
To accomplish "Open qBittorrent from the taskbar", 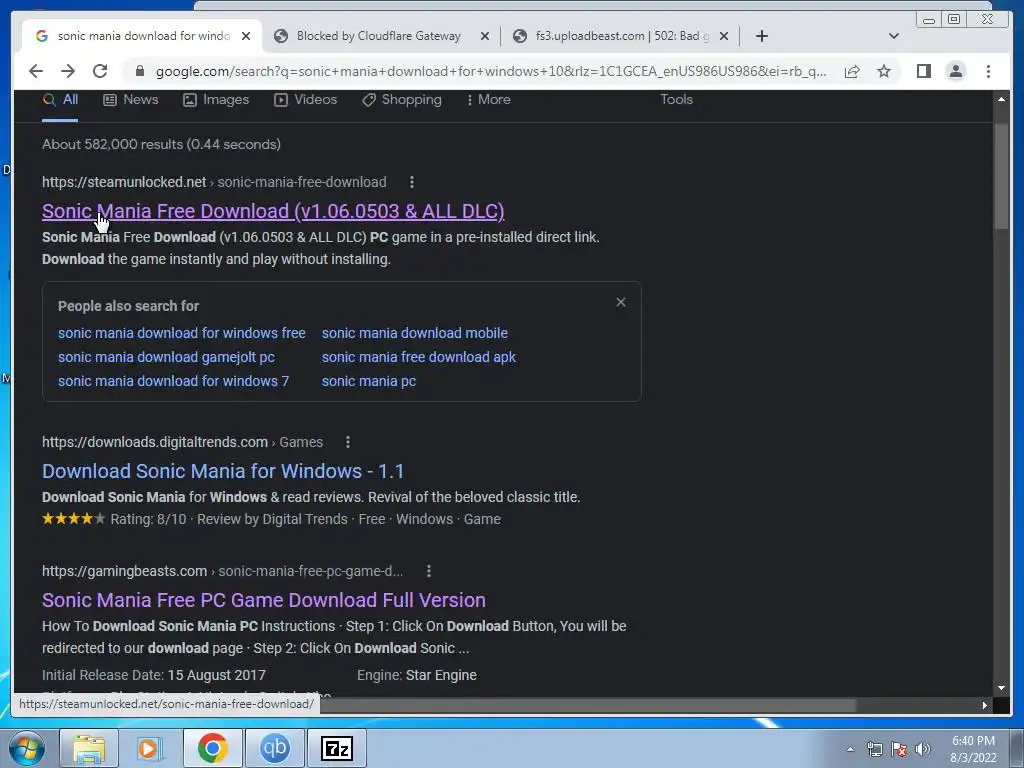I will click(x=274, y=748).
